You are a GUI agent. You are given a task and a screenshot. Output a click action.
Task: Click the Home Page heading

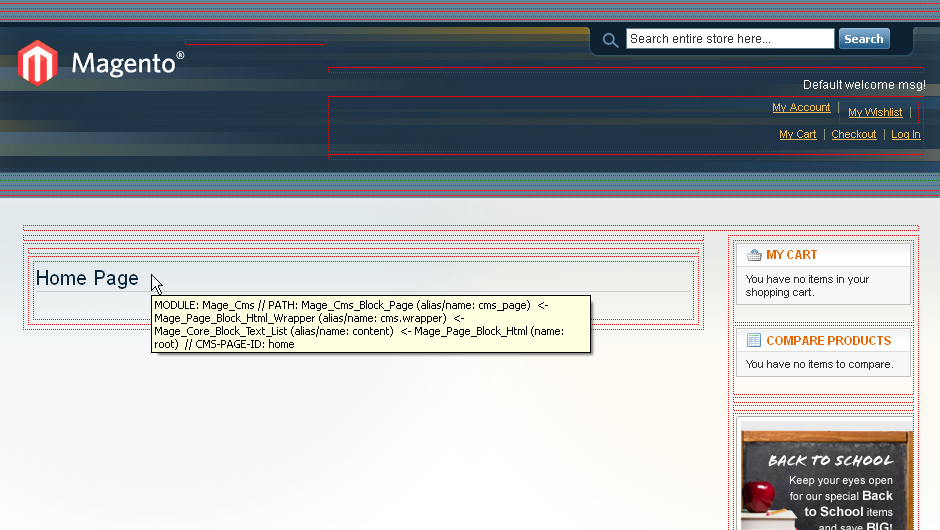point(87,278)
